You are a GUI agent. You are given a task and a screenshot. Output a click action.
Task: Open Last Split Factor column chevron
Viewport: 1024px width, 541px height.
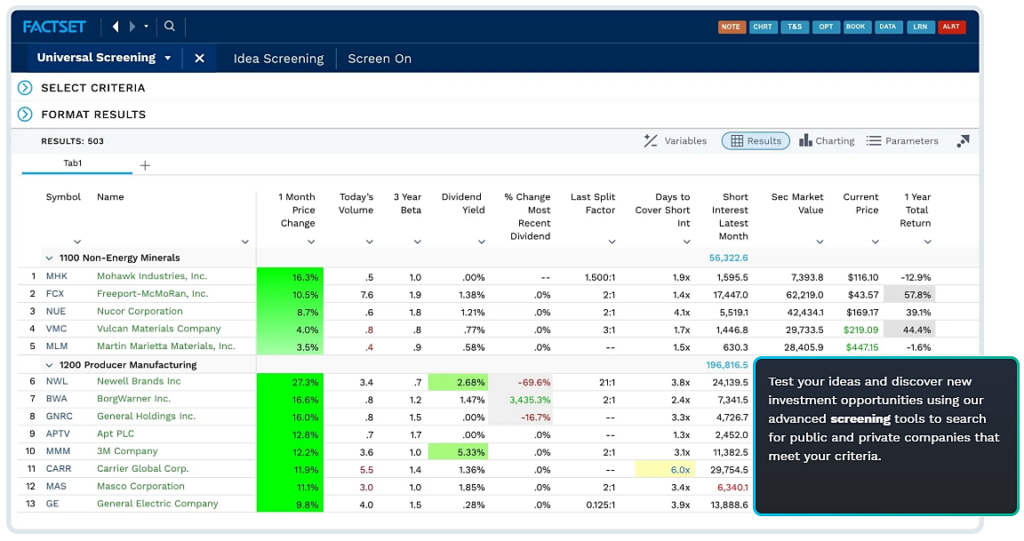(x=611, y=242)
